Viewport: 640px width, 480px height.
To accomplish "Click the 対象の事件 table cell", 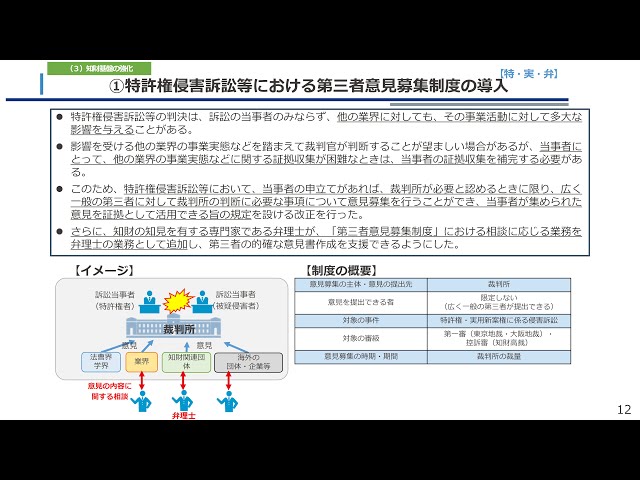I will point(361,320).
